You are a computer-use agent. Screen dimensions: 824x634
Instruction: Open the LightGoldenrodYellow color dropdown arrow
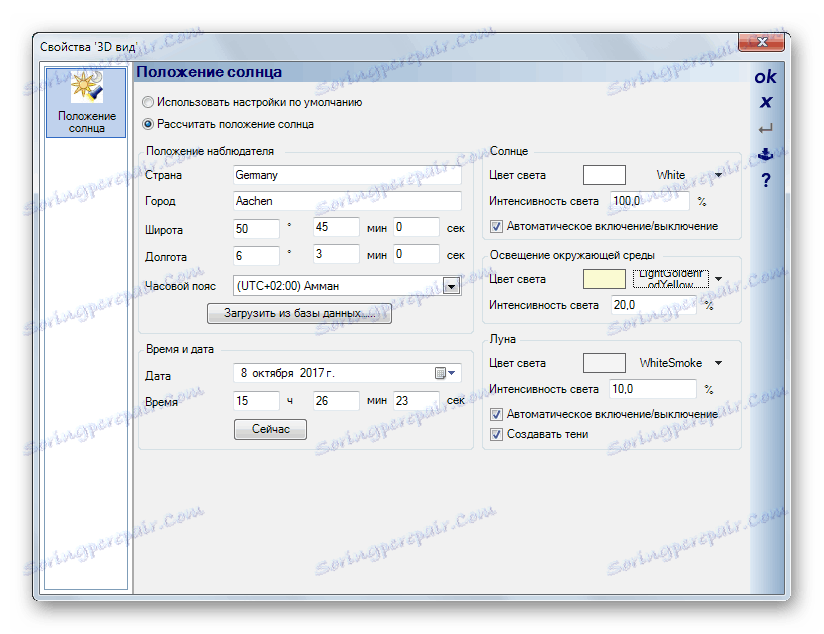[718, 279]
